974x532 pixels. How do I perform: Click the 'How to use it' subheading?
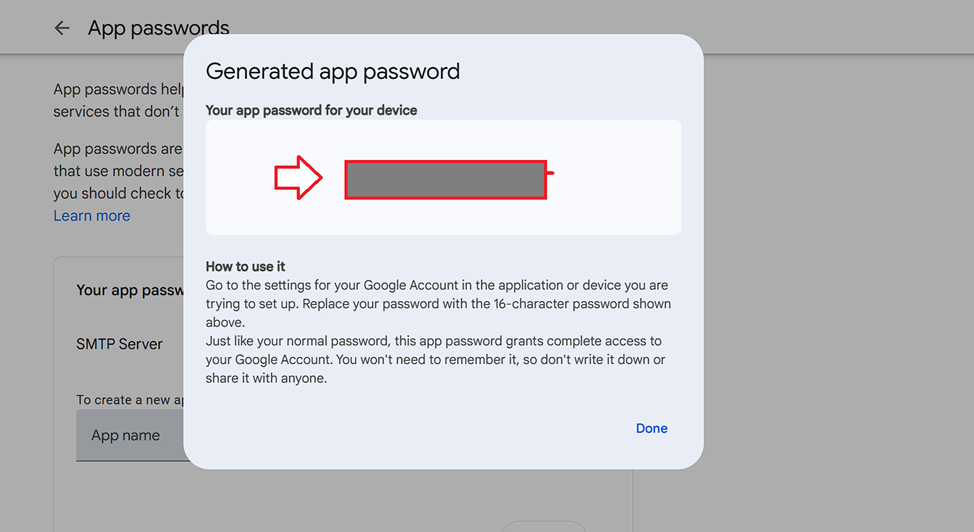[x=245, y=266]
